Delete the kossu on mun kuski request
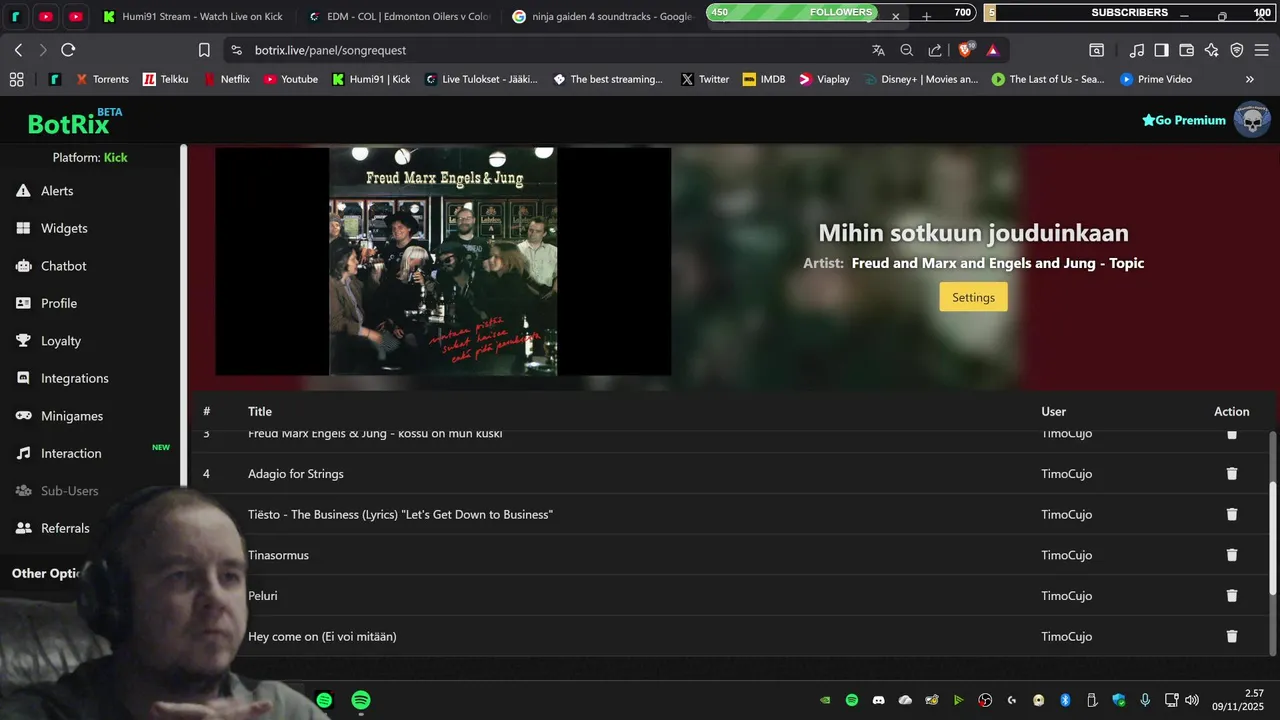 1232,435
